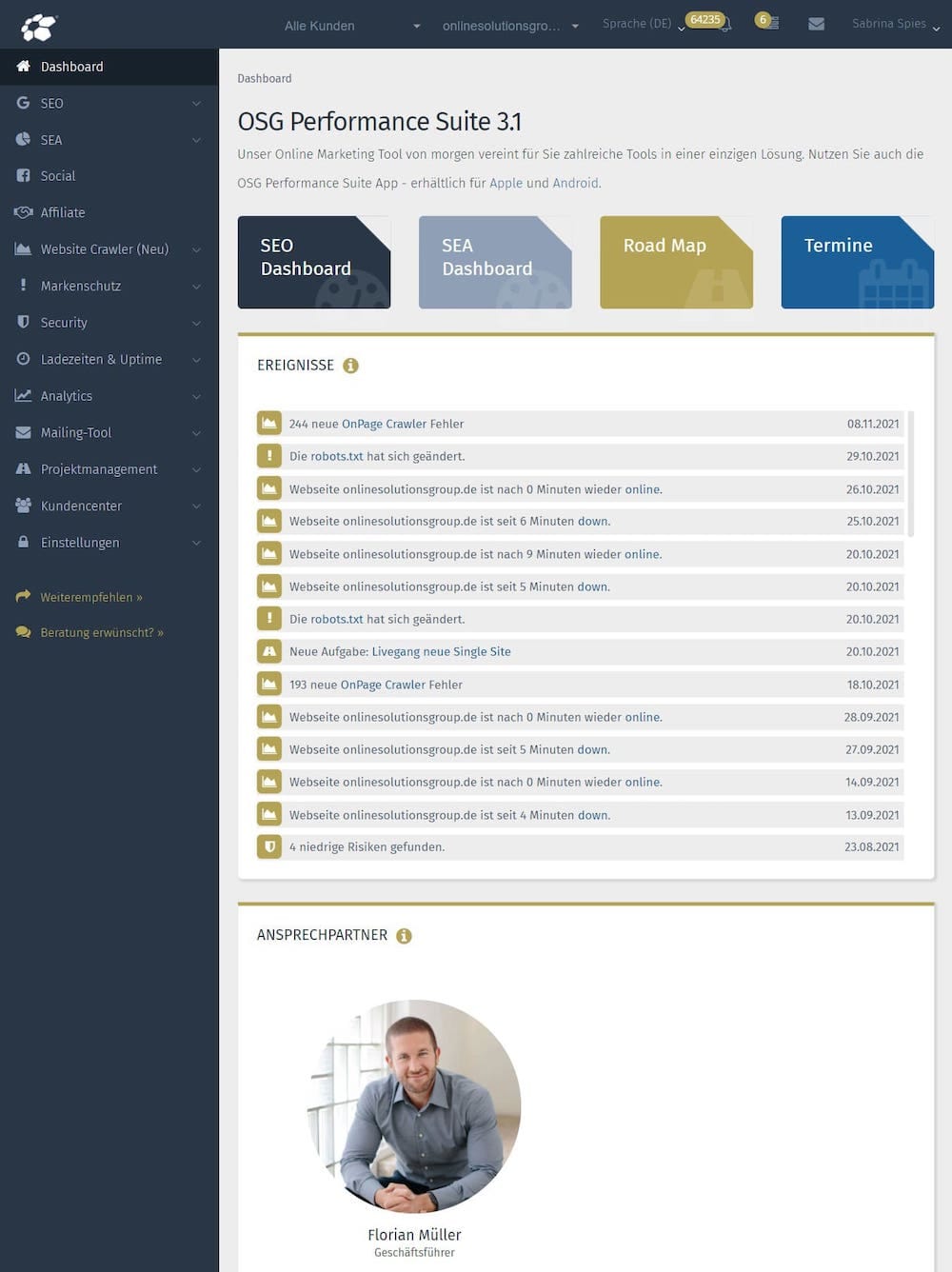Click exclamation icon of robots.txt event from 29.10.2021
Image resolution: width=952 pixels, height=1272 pixels.
pyautogui.click(x=269, y=456)
